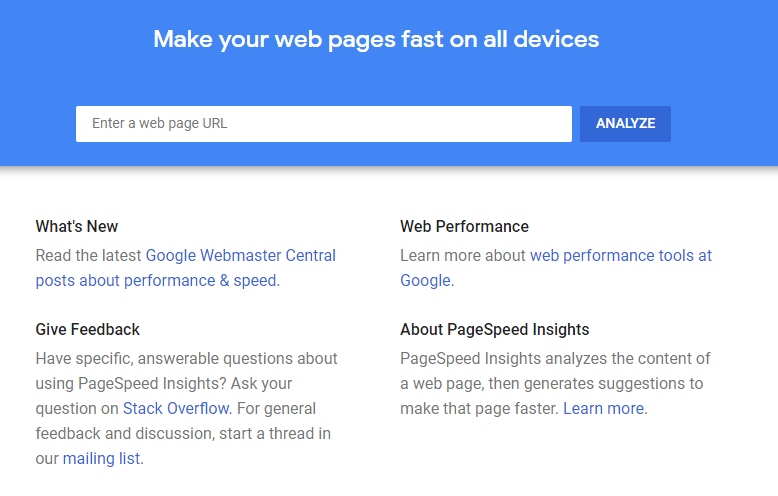Click the Learn more link
Viewport: 778px width, 496px height.
[x=603, y=409]
